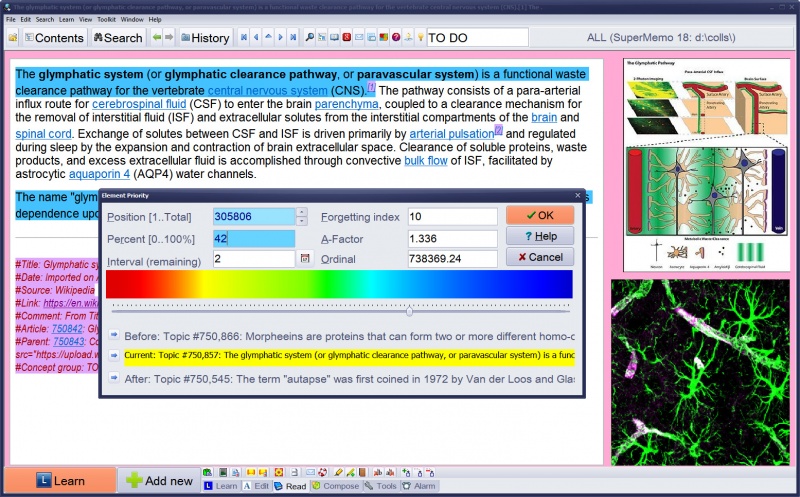
Task: Click the arrow icon beside After topic
Action: click(x=114, y=378)
